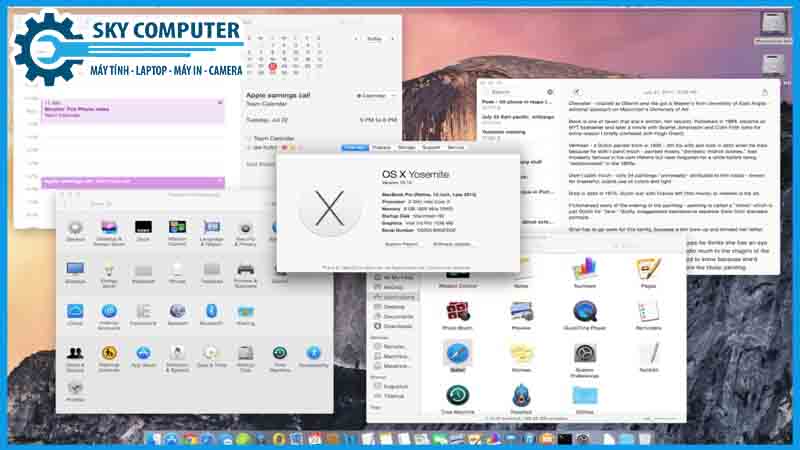This screenshot has width=800, height=450.
Task: Select Reminders app in Finder
Action: tap(648, 315)
